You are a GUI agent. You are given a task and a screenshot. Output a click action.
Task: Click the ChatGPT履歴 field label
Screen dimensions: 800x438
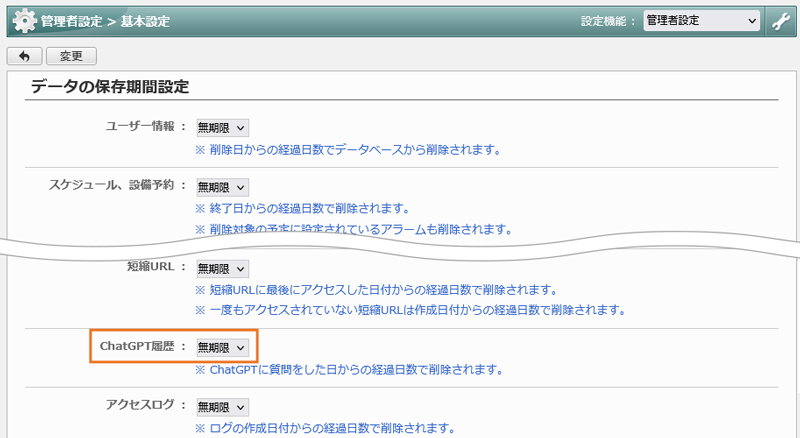137,347
